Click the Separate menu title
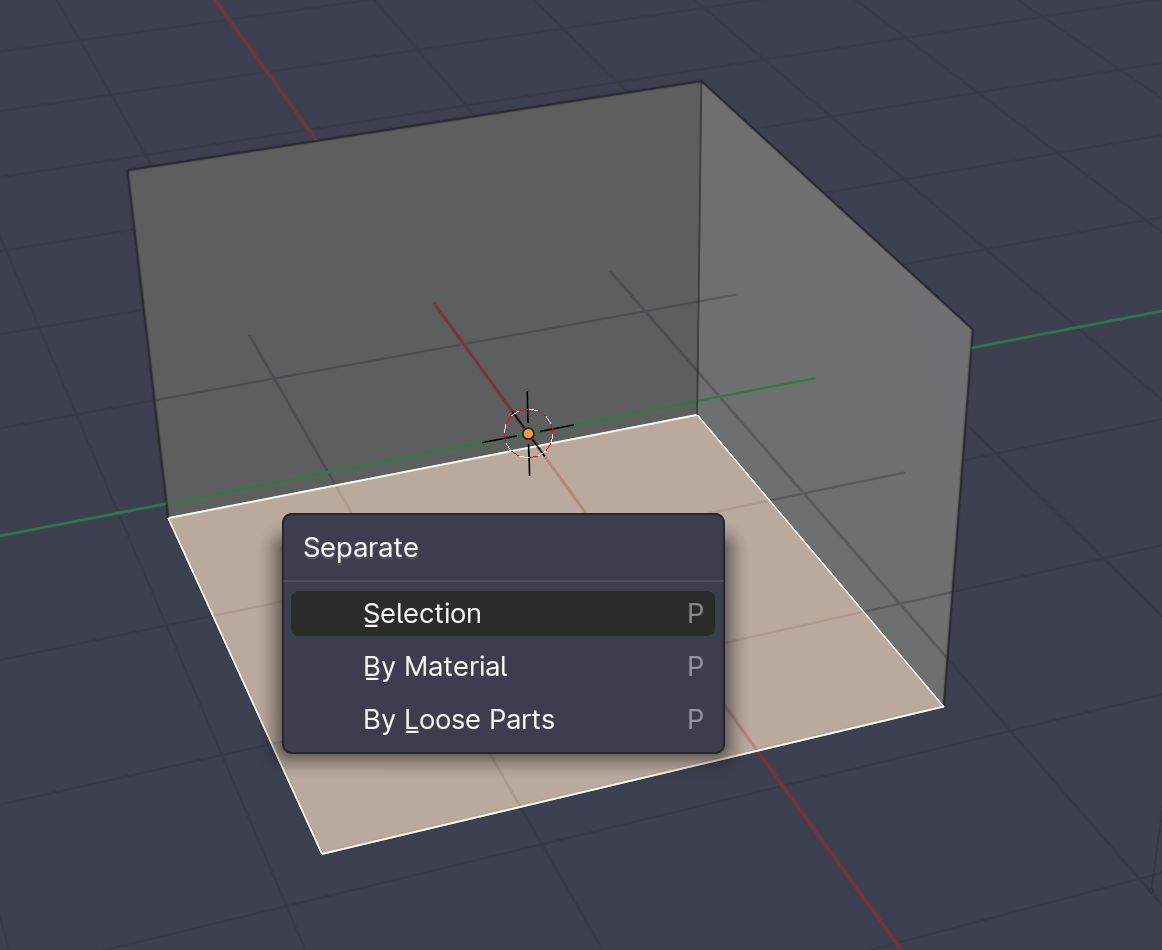Image resolution: width=1162 pixels, height=950 pixels. tap(361, 548)
